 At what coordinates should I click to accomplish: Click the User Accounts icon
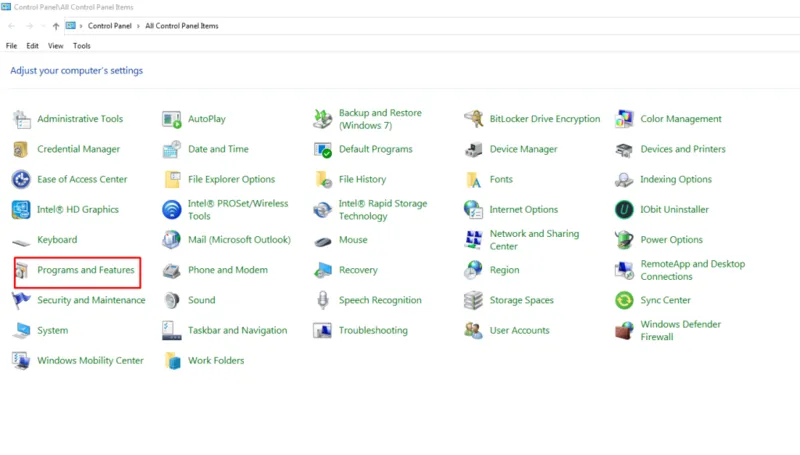point(473,331)
